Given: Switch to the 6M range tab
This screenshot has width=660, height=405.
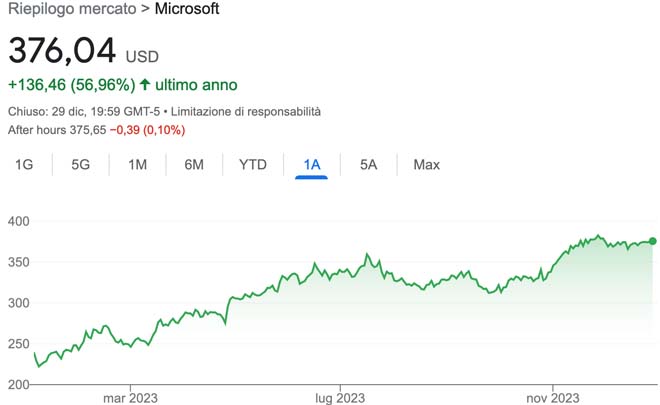Looking at the screenshot, I should [194, 164].
